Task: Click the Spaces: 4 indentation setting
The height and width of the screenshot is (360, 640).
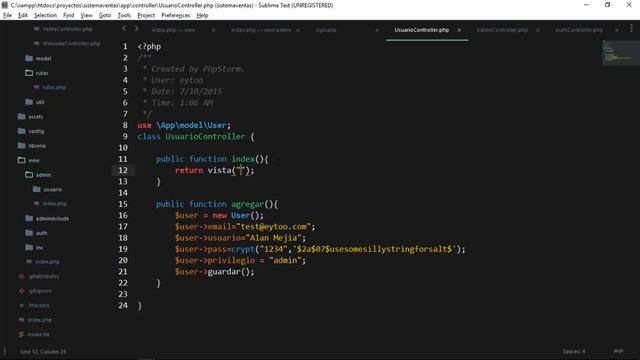Action: pyautogui.click(x=574, y=351)
